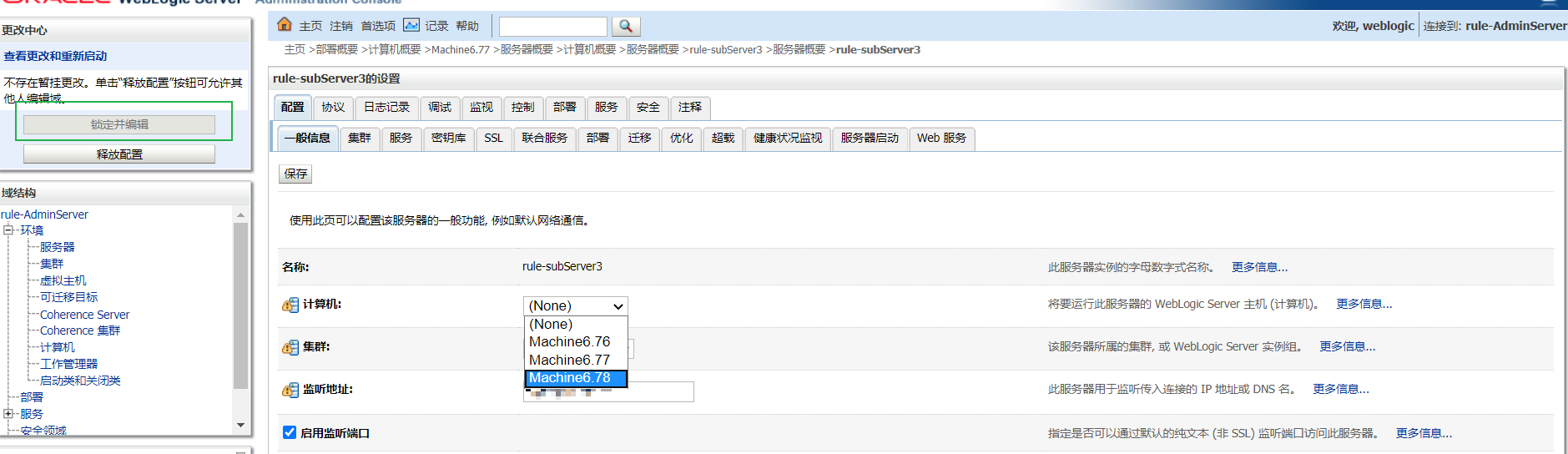The image size is (1568, 454).
Task: Open 虚拟主机 in domain tree
Action: point(63,280)
